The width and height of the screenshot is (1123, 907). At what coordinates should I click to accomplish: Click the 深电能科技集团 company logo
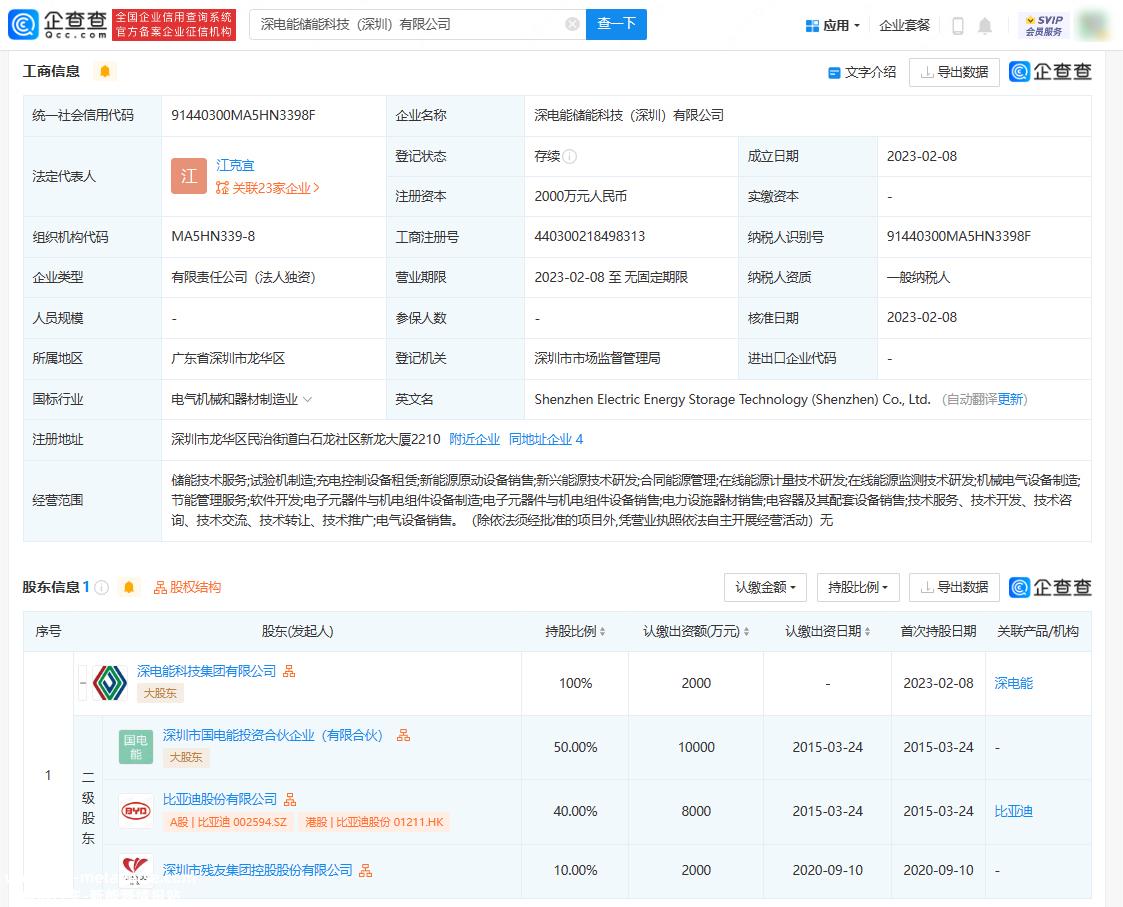click(110, 683)
